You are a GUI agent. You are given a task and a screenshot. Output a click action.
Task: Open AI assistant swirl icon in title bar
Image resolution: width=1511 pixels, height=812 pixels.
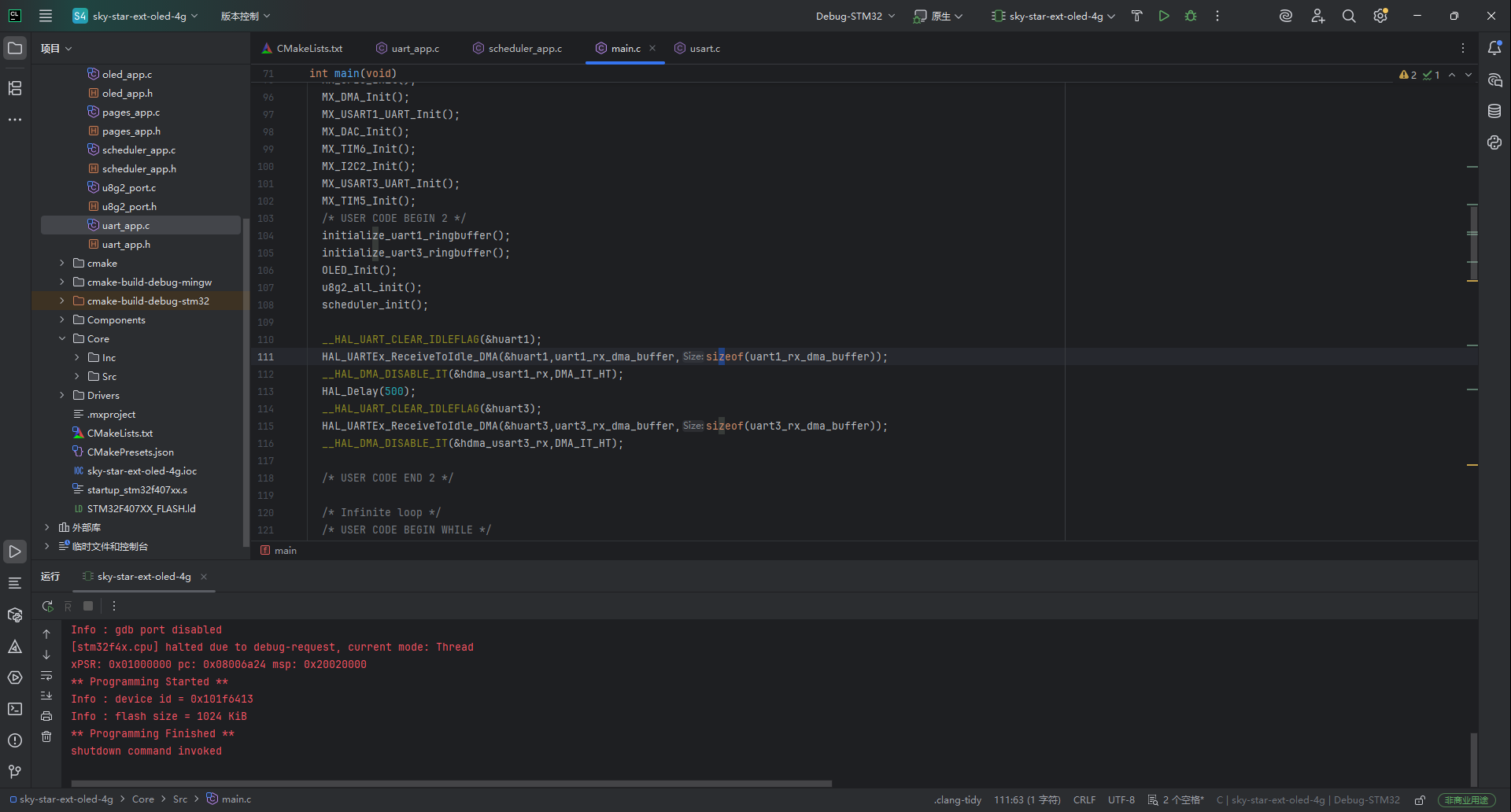coord(1286,16)
